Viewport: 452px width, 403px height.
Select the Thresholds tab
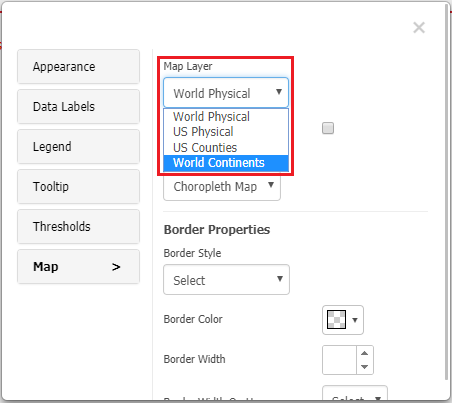point(78,227)
